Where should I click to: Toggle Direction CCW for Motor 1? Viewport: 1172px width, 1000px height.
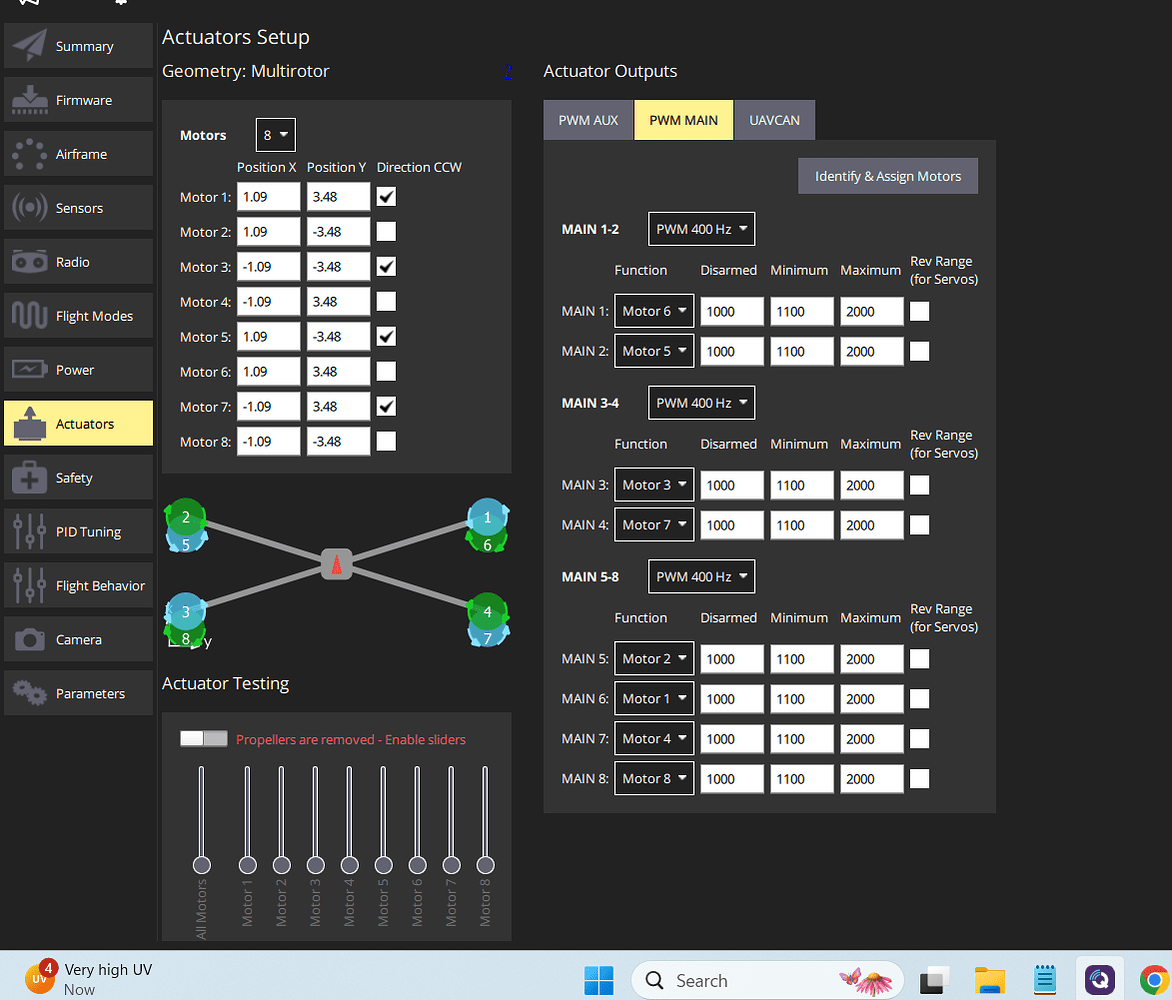click(386, 196)
